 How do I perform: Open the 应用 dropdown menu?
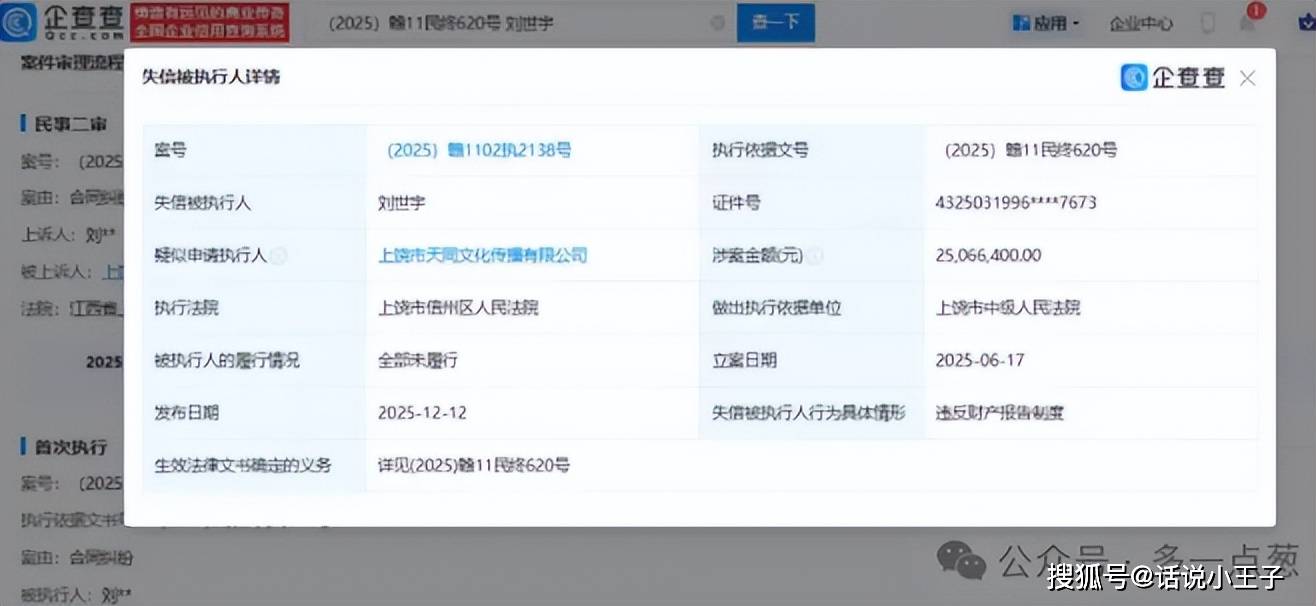1046,23
